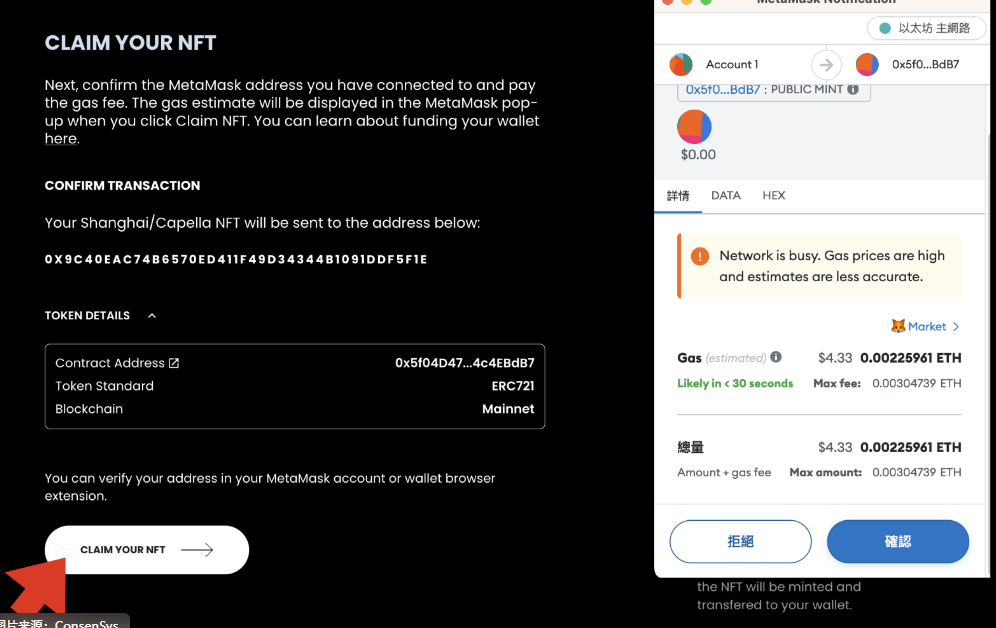The width and height of the screenshot is (996, 628).
Task: Click the 0x5f0...BdB7 contract address link
Action: (723, 90)
